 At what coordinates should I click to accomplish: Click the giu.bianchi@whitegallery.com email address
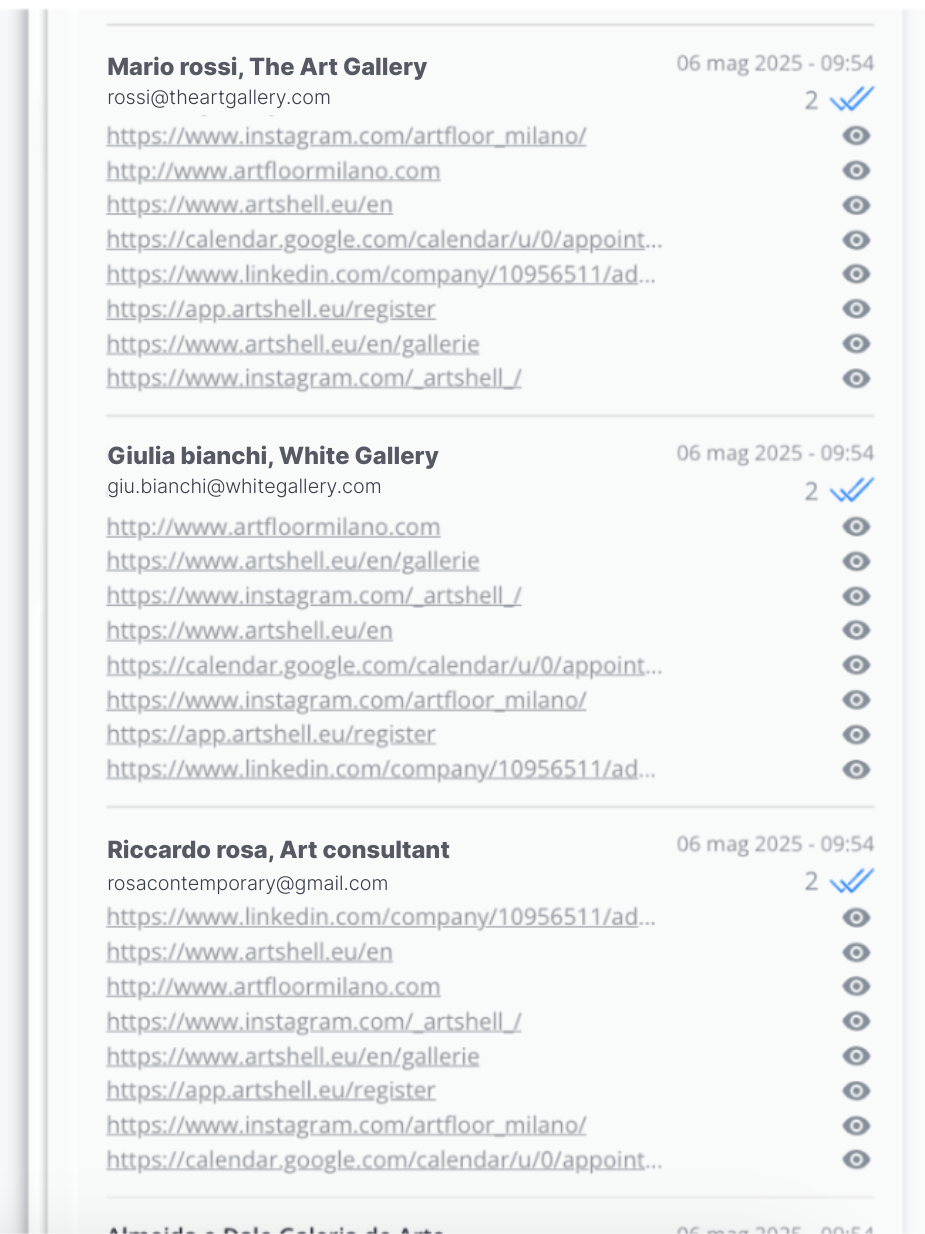[x=244, y=487]
